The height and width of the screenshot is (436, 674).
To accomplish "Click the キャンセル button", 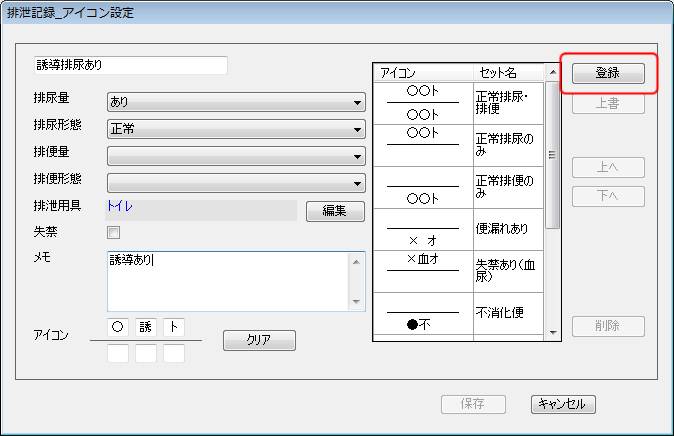I will [563, 404].
